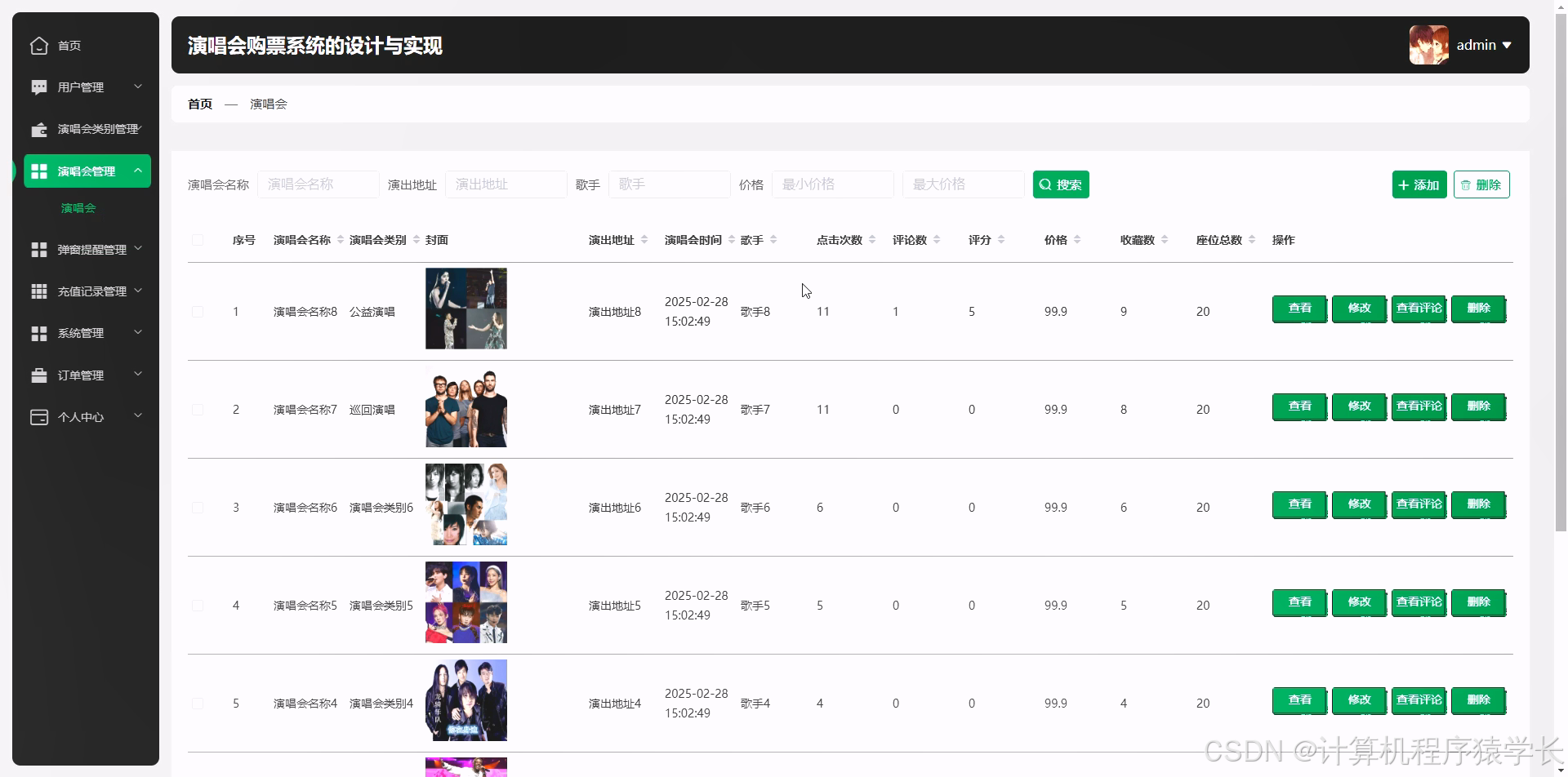
Task: Select the 演唱会 submenu item
Action: [x=78, y=208]
